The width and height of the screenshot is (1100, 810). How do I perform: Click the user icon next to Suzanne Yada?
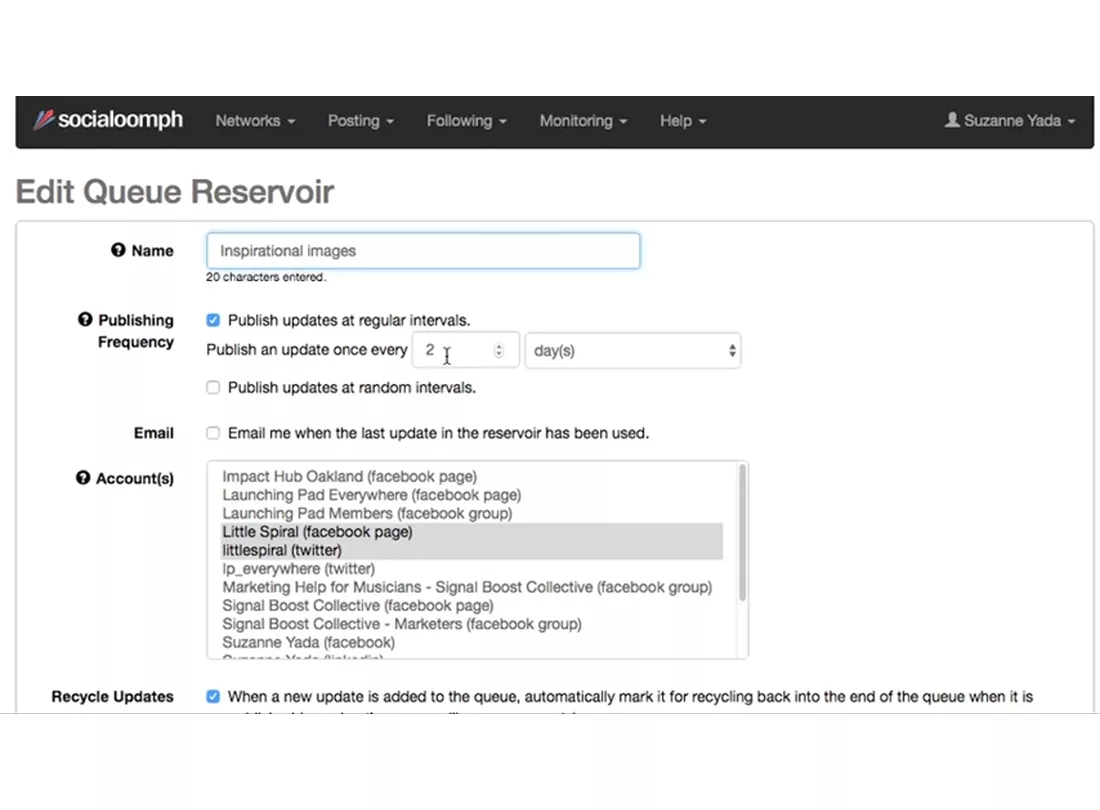click(952, 120)
